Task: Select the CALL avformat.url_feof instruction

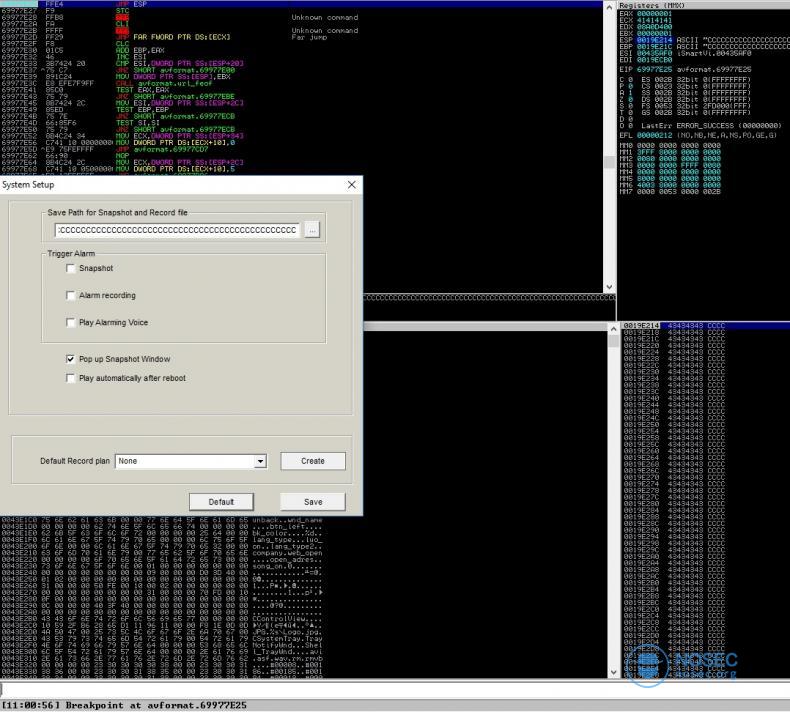Action: coord(163,84)
